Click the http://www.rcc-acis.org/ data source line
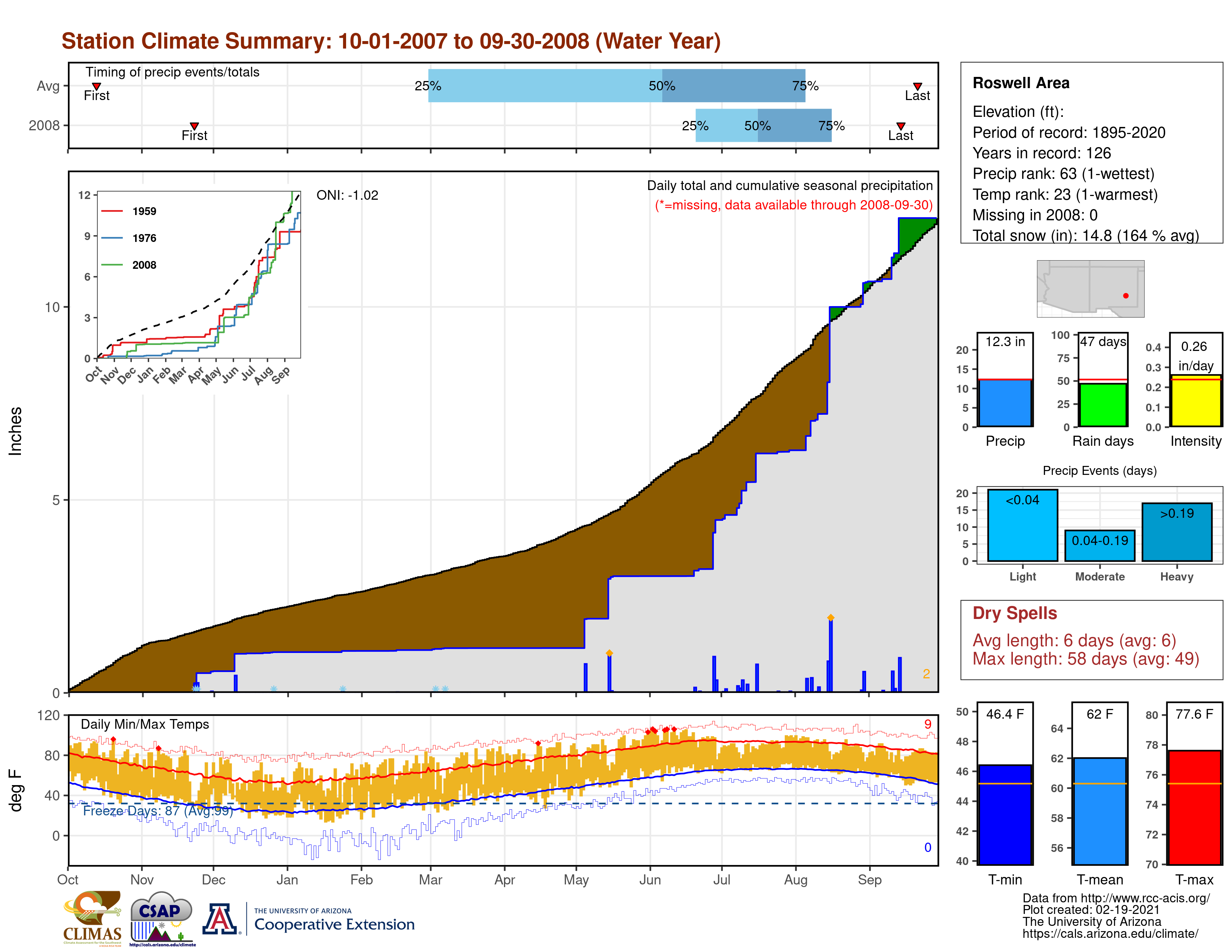This screenshot has width=1232, height=952. (1116, 898)
